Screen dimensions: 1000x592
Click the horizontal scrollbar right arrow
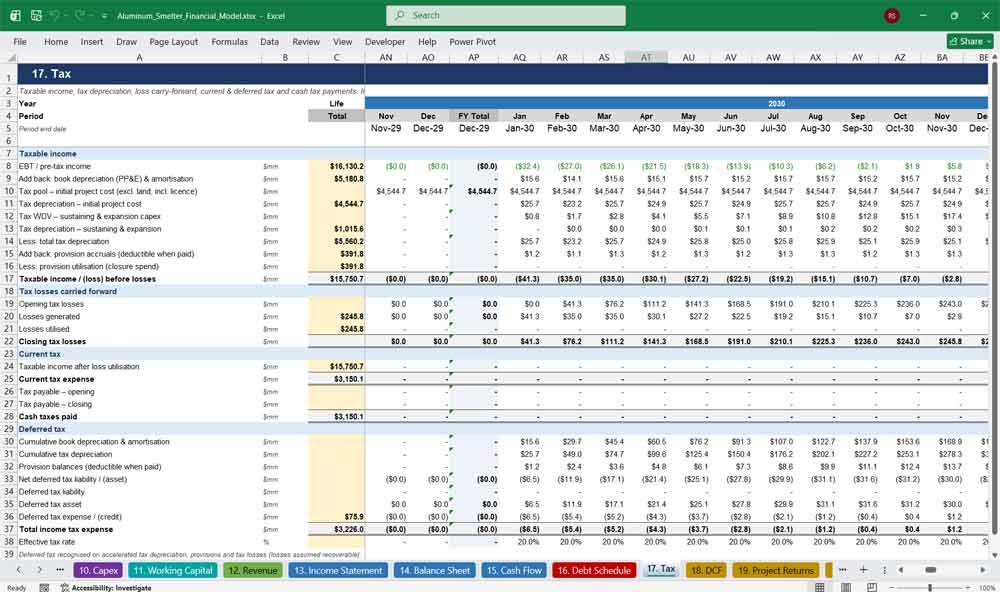tap(983, 570)
